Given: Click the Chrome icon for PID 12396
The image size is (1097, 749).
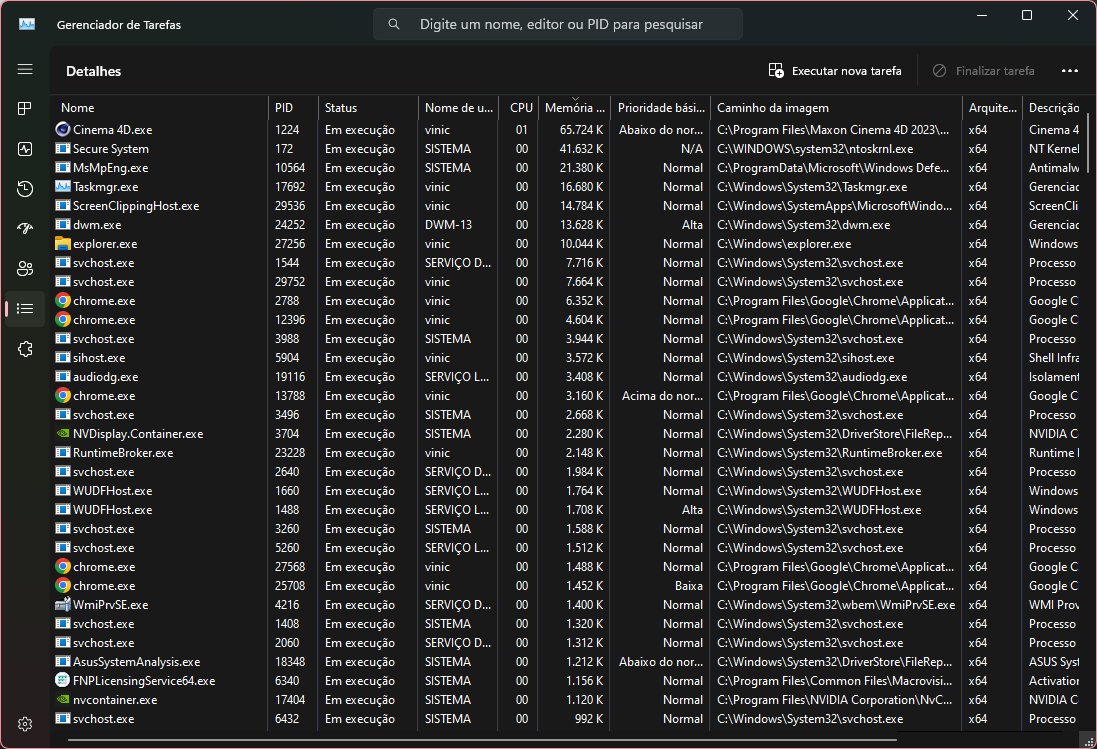Looking at the screenshot, I should point(63,320).
